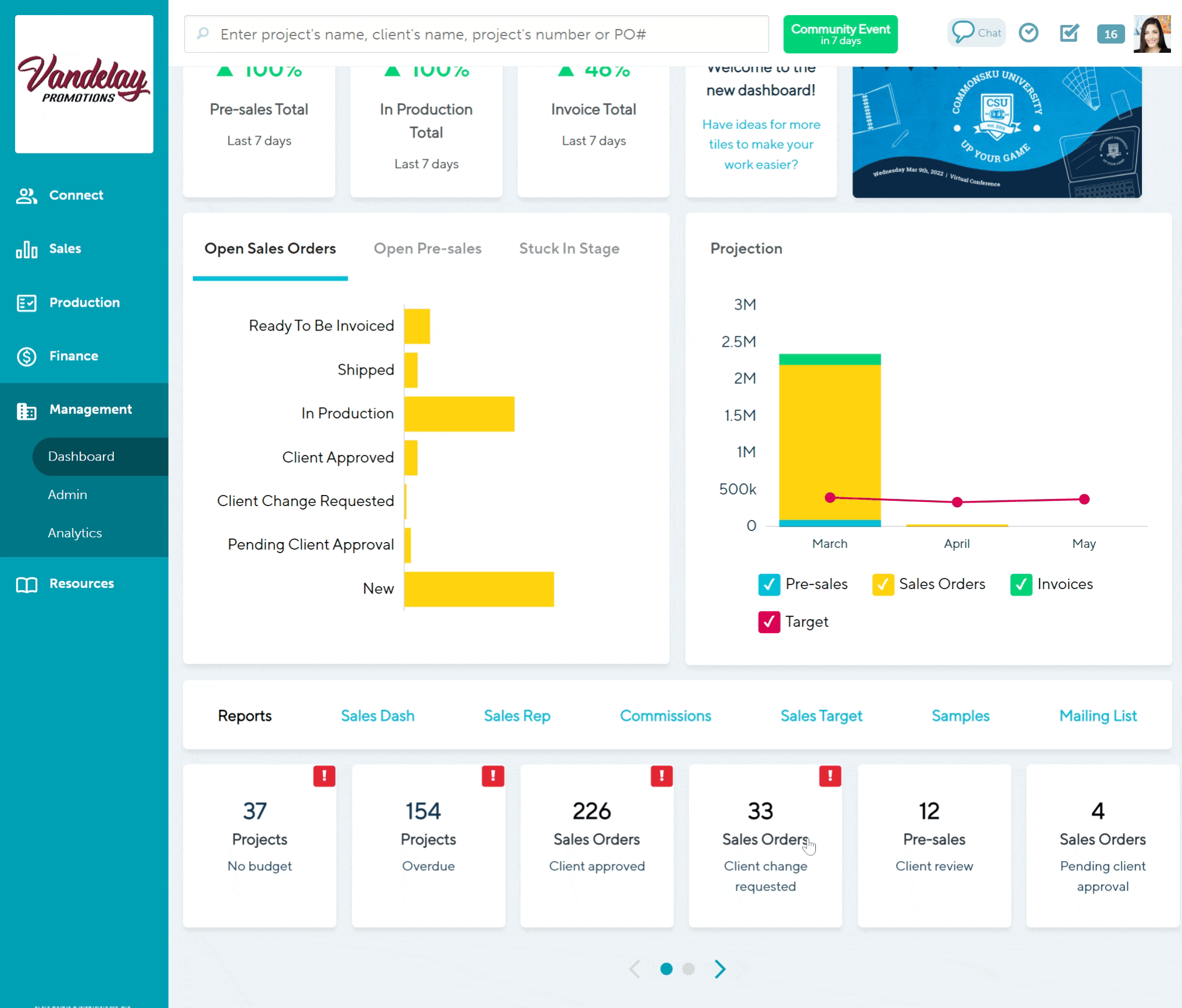Viewport: 1182px width, 1008px height.
Task: Open the Commissions report link
Action: pos(665,716)
